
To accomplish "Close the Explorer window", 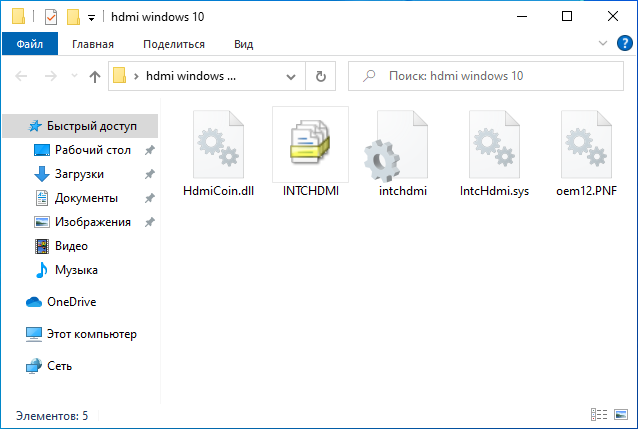I will [613, 16].
